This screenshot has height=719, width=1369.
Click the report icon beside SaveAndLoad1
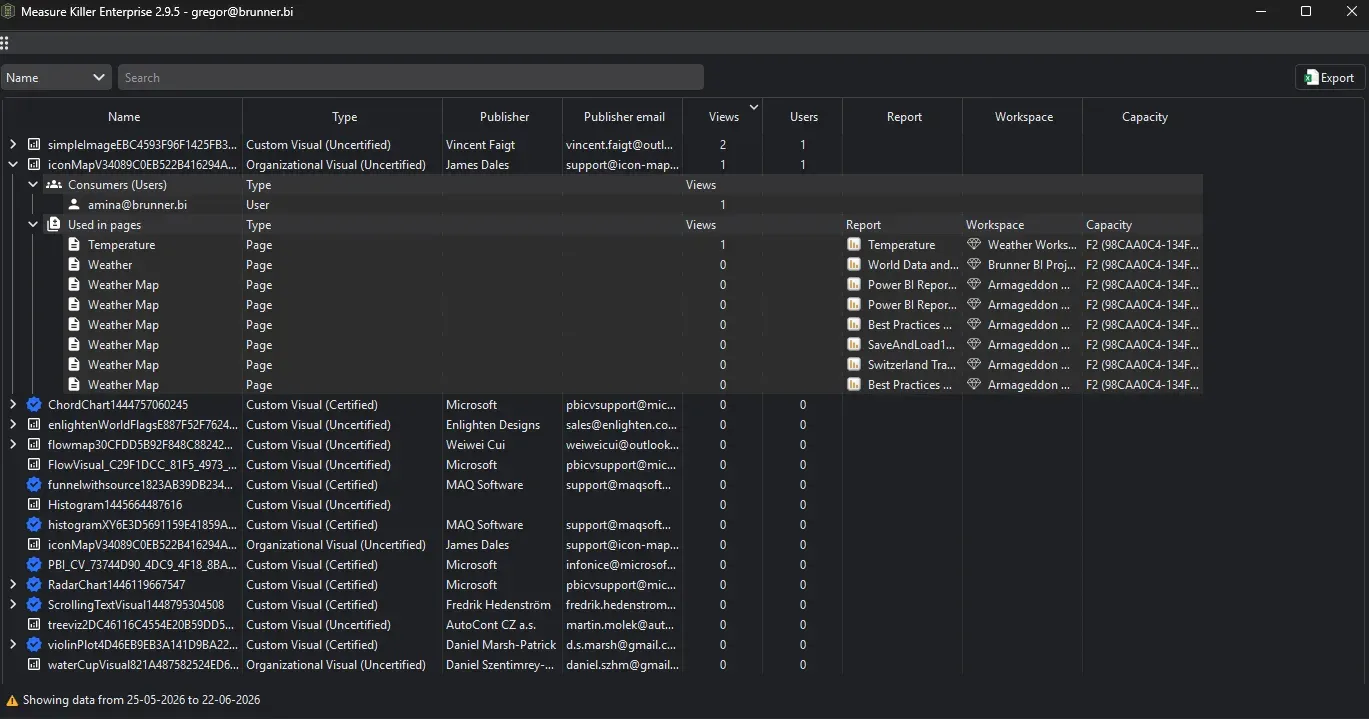tap(853, 345)
